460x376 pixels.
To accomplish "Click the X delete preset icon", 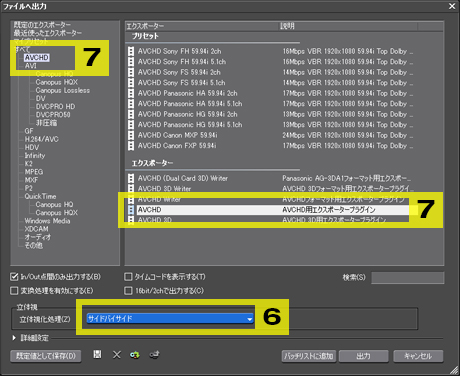I will click(117, 355).
